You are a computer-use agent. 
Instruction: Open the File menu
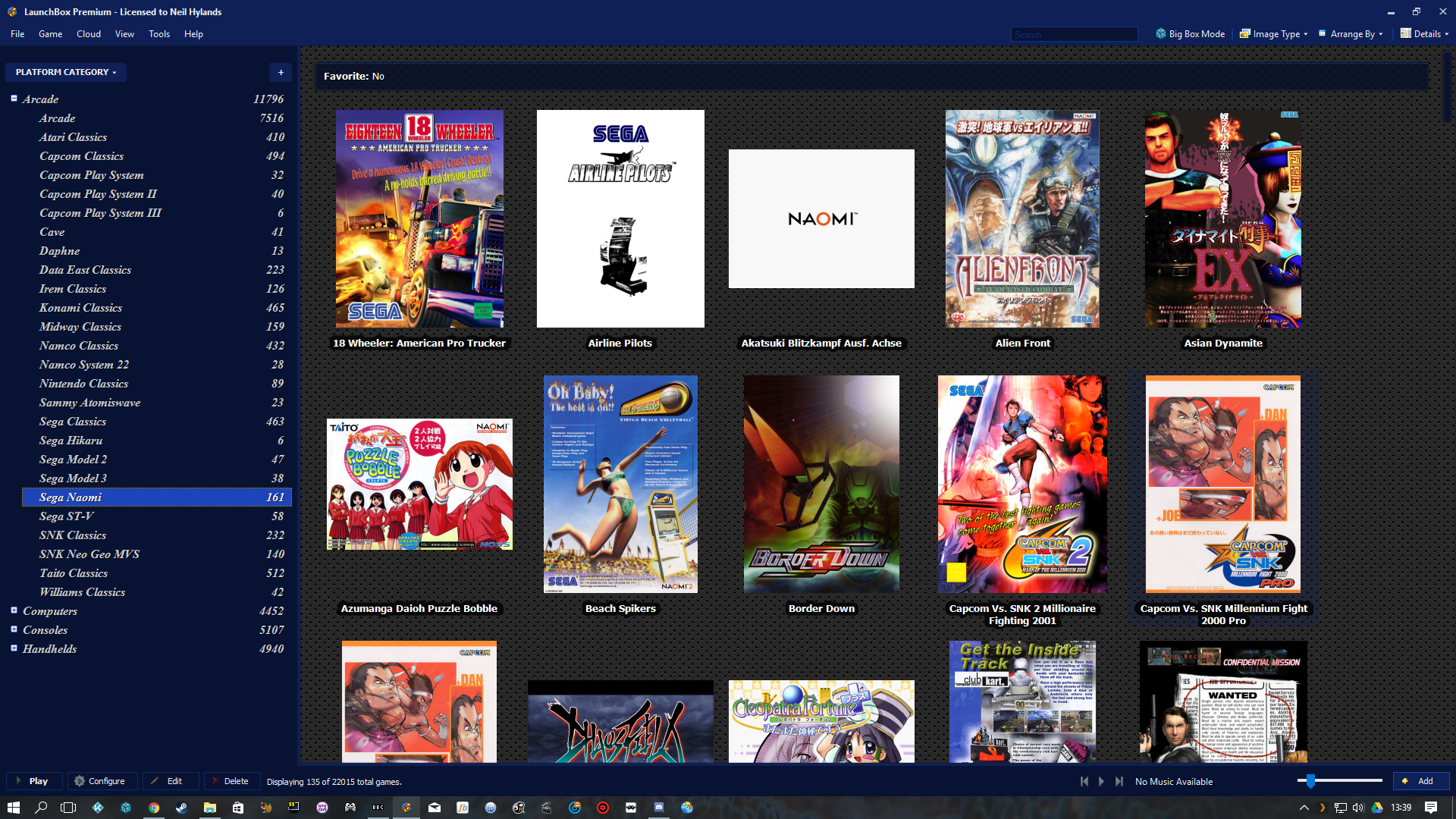click(17, 34)
